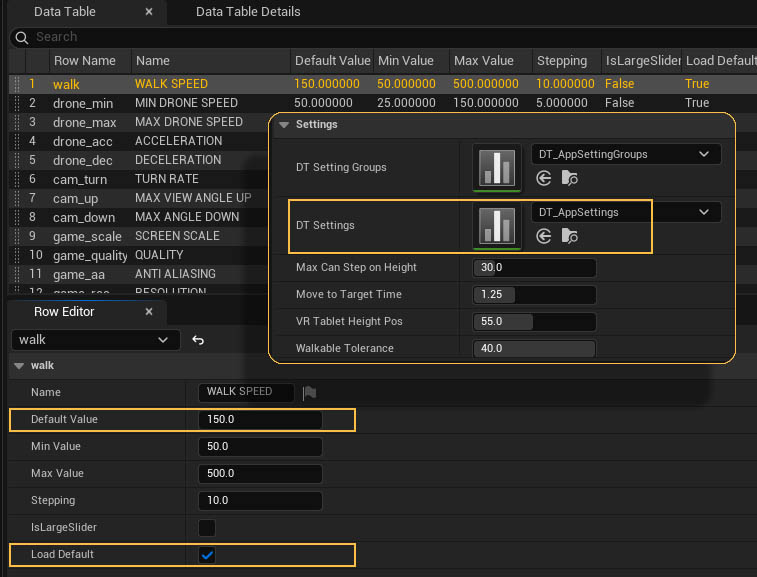The height and width of the screenshot is (577, 757).
Task: Click the localization flag beside WALK SPEED
Action: (x=310, y=392)
